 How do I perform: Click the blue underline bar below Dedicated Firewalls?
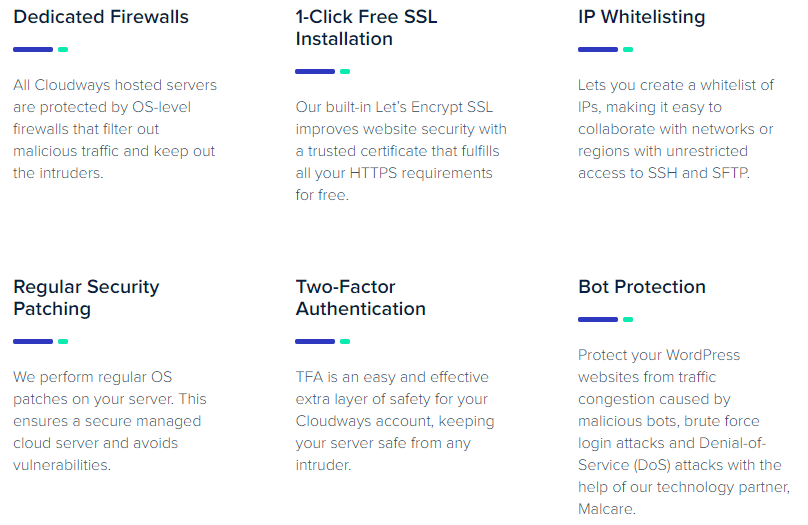click(x=32, y=49)
